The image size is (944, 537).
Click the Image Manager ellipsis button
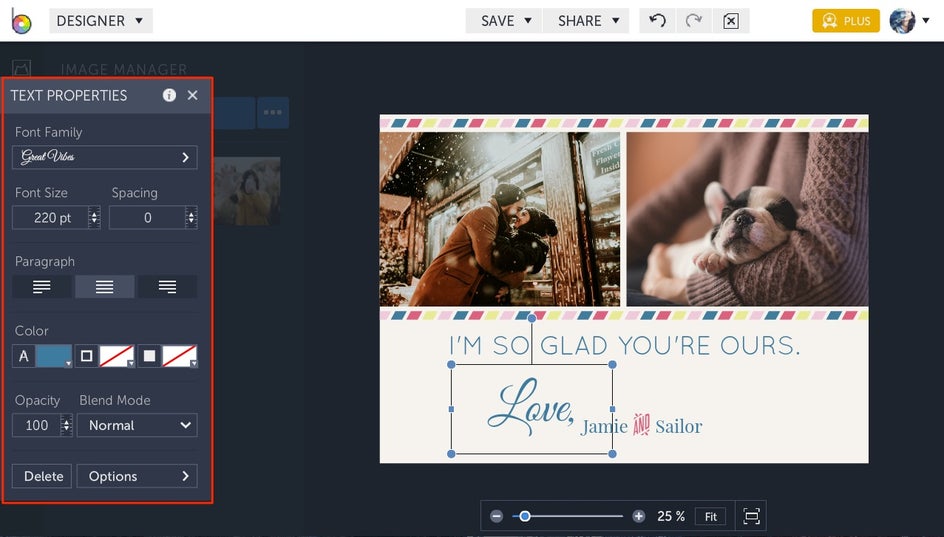point(273,113)
